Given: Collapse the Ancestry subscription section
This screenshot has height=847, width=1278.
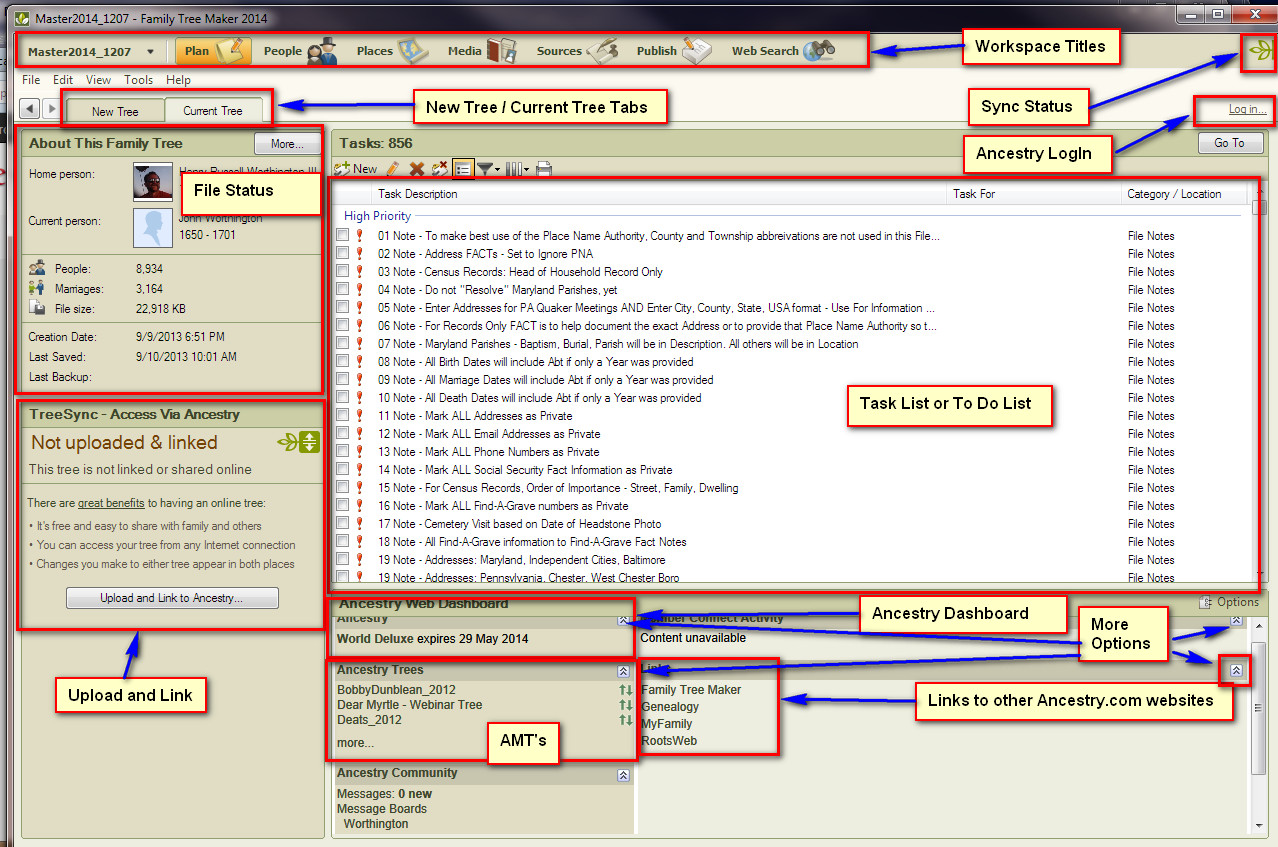Looking at the screenshot, I should coord(624,620).
